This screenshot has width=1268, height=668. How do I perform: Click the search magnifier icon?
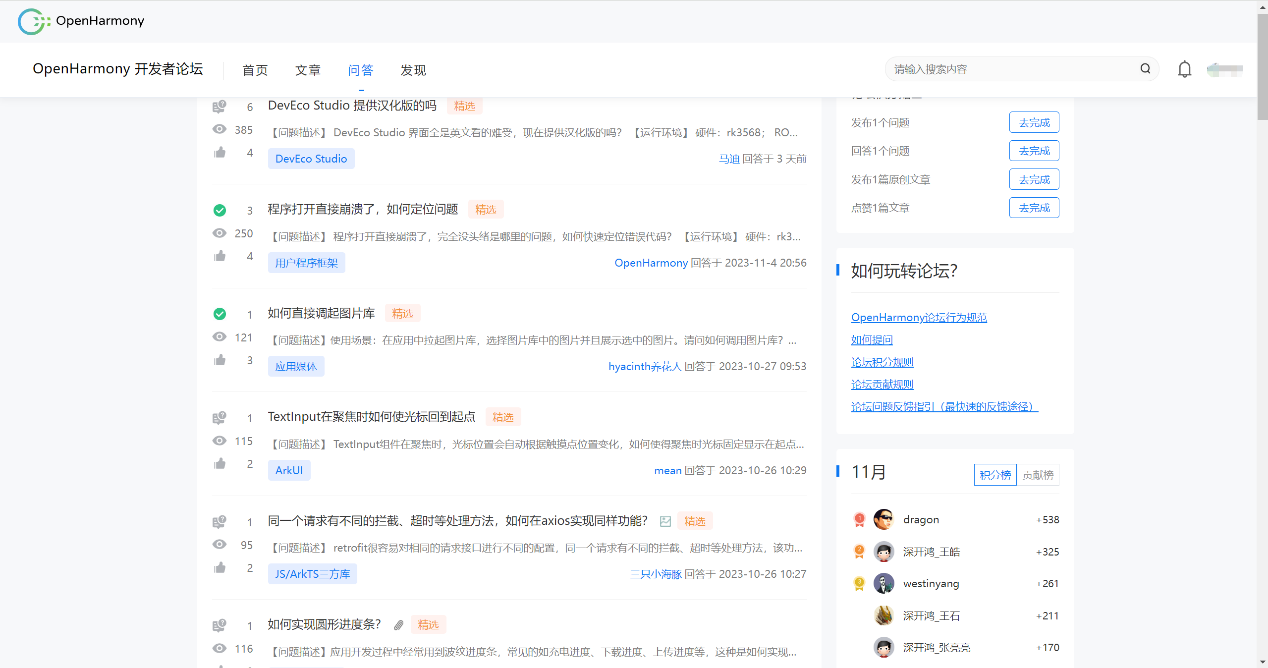(1145, 69)
